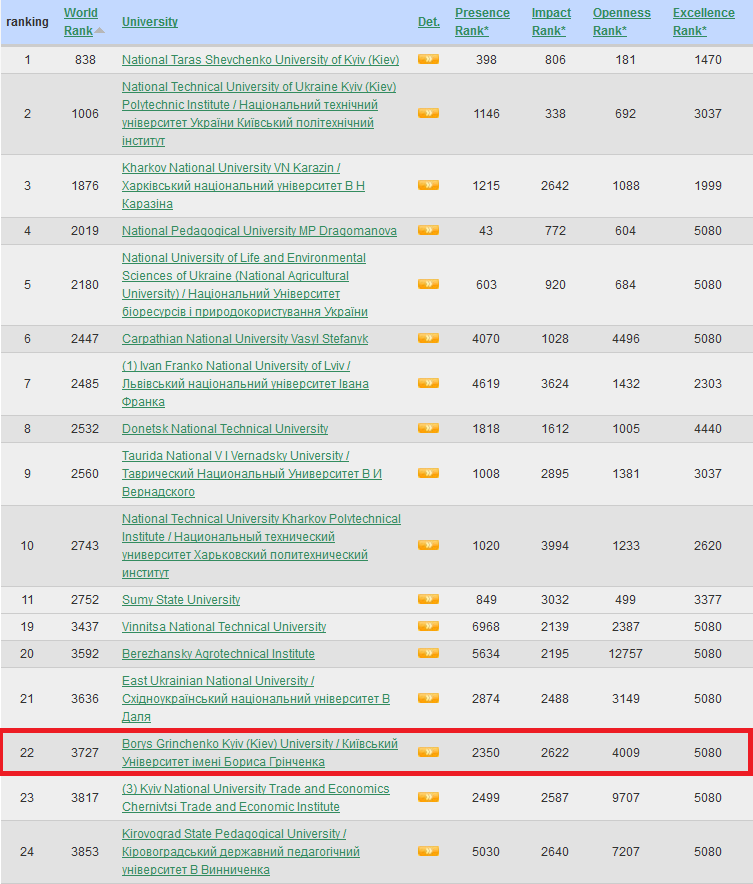Open Taurida National V I Vernadsky University link

252,474
